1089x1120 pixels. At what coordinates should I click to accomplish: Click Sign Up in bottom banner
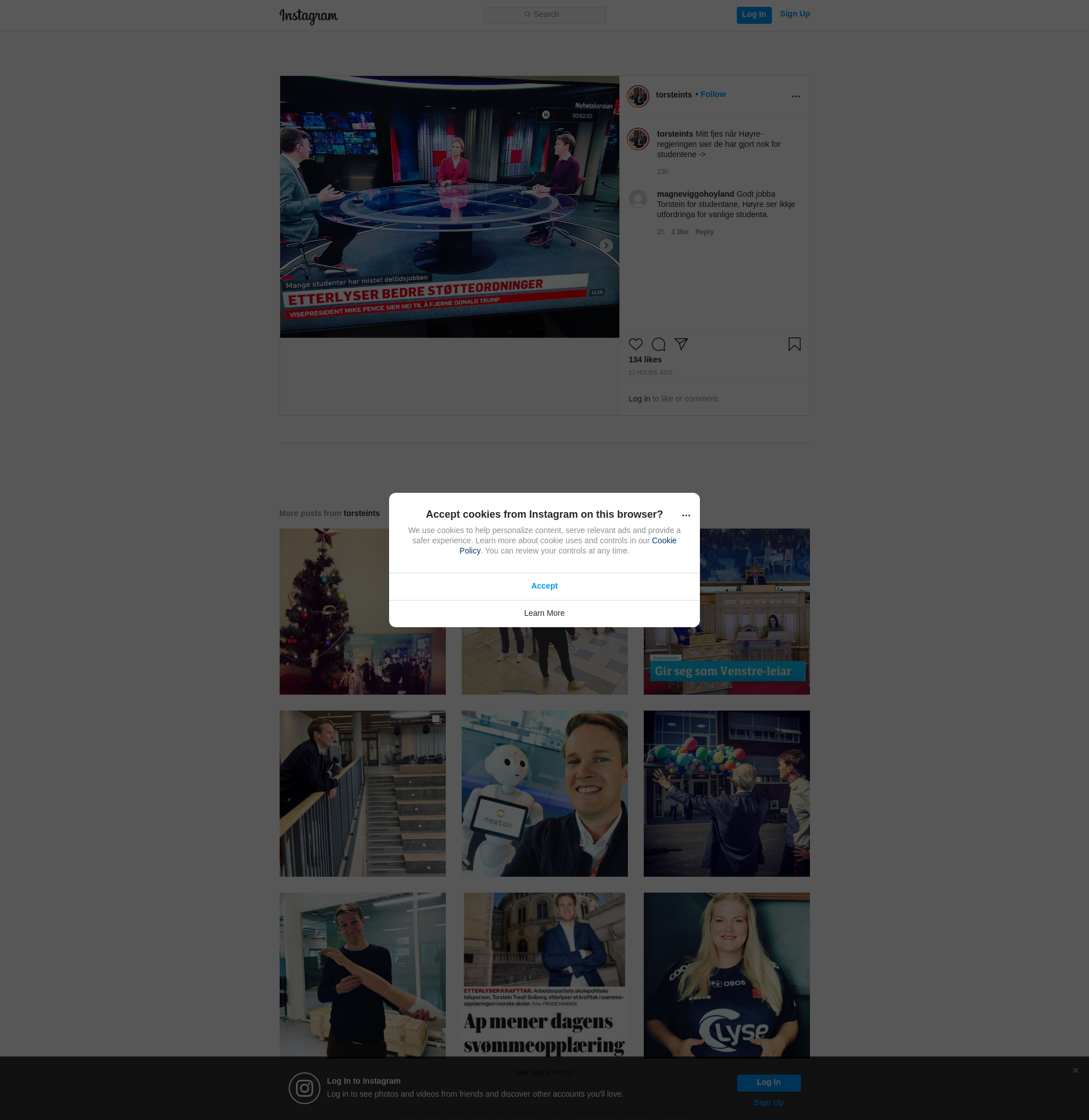(768, 1103)
